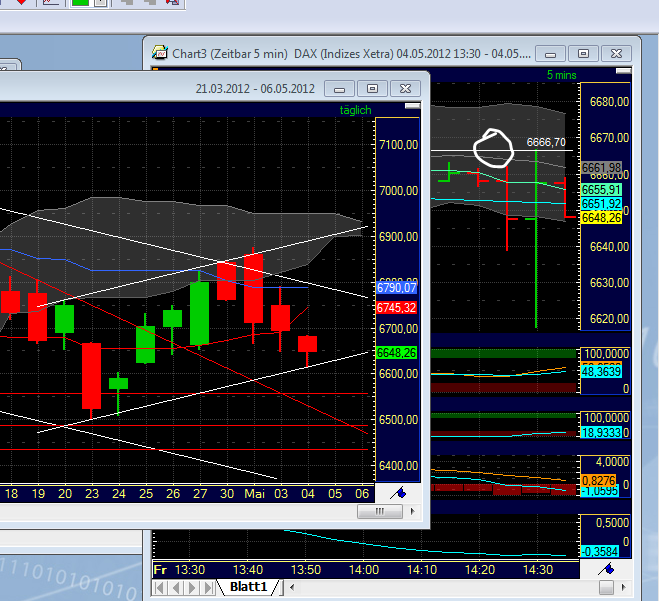659x601 pixels.
Task: Go to previous sheet with navigation arrow
Action: click(176, 587)
